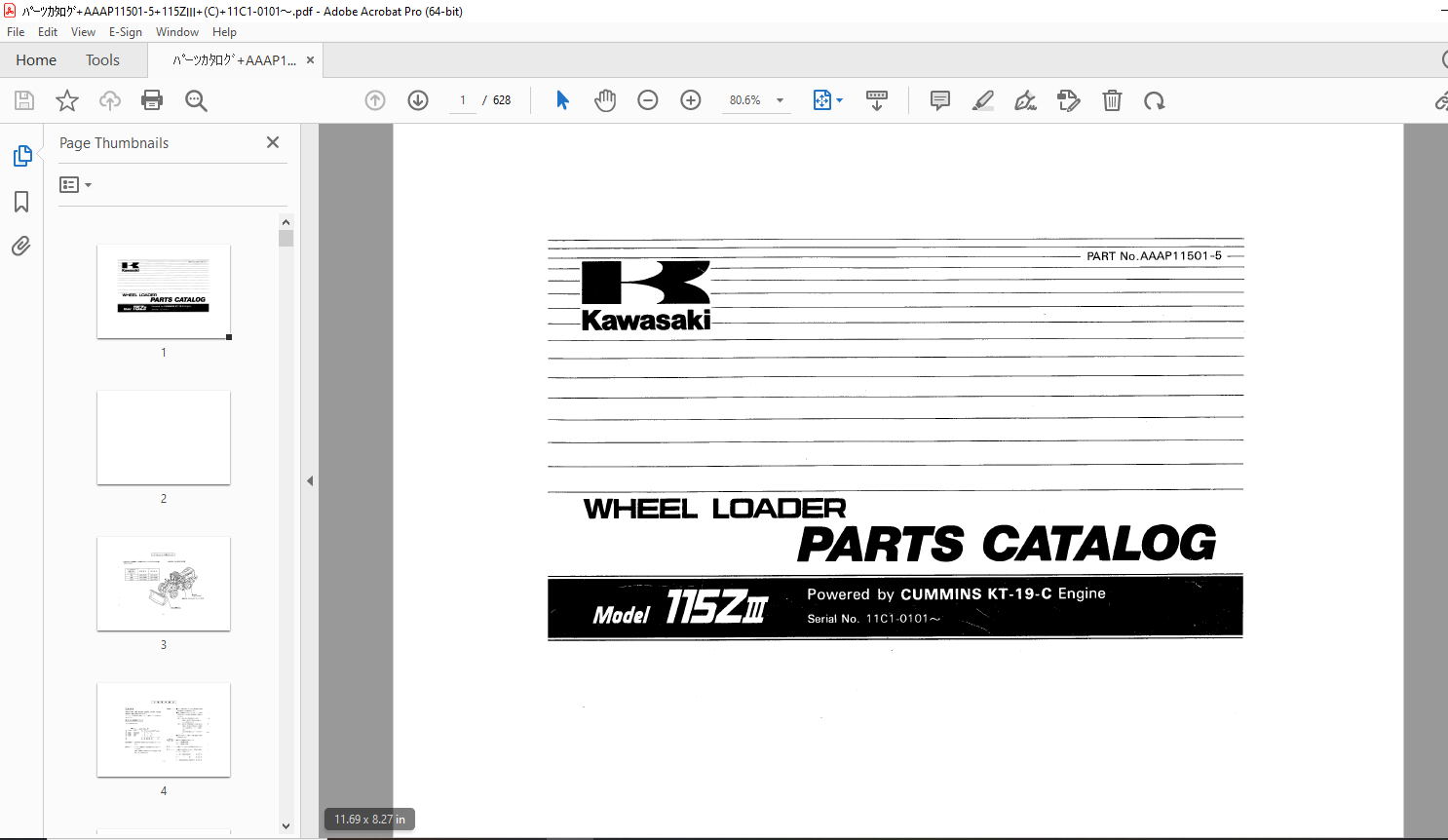Click the 11.69 x 8.27 in size label

pyautogui.click(x=370, y=820)
